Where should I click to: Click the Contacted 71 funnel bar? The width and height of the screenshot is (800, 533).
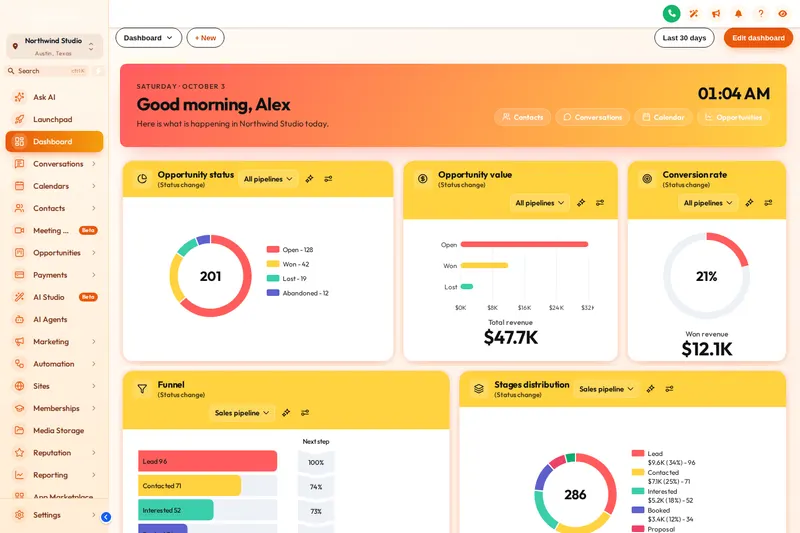coord(189,486)
